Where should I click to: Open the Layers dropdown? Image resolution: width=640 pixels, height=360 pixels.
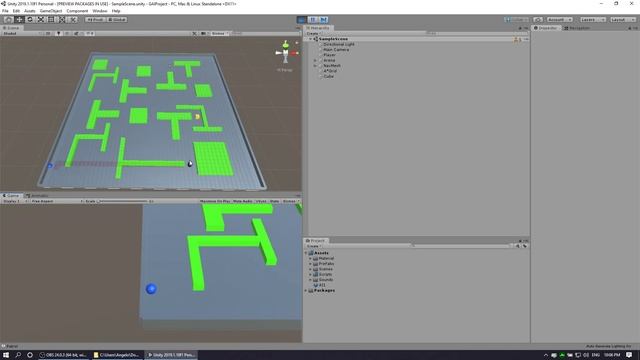[593, 20]
